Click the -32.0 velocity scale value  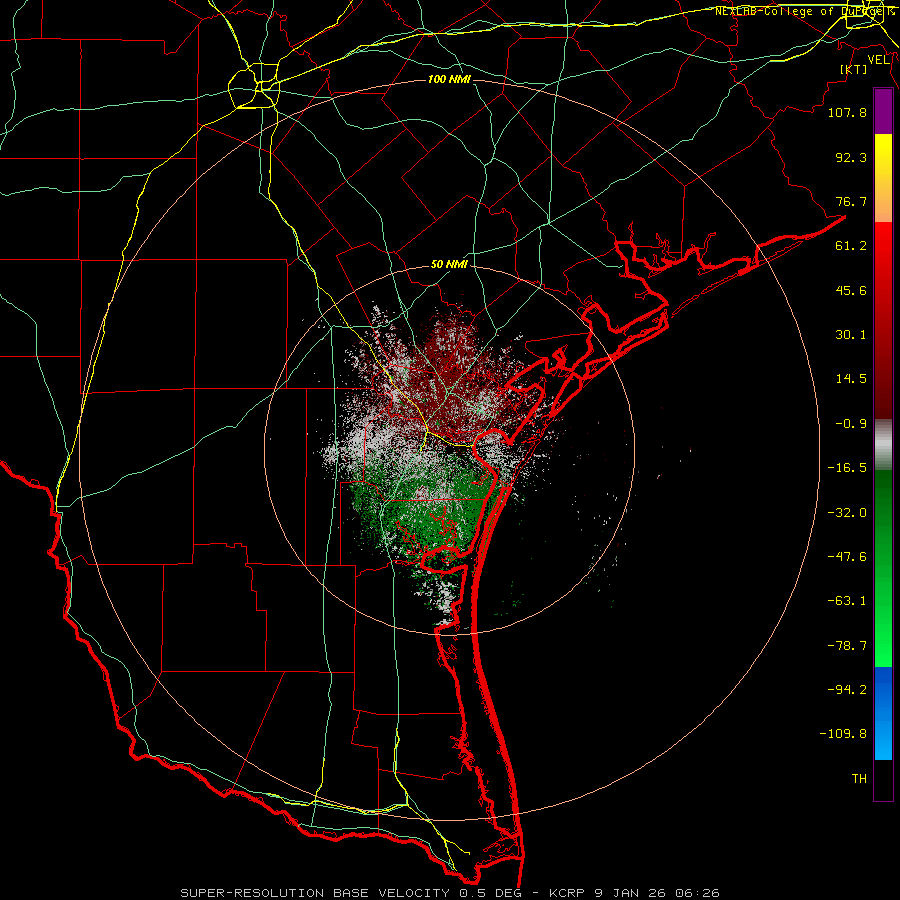pos(847,513)
